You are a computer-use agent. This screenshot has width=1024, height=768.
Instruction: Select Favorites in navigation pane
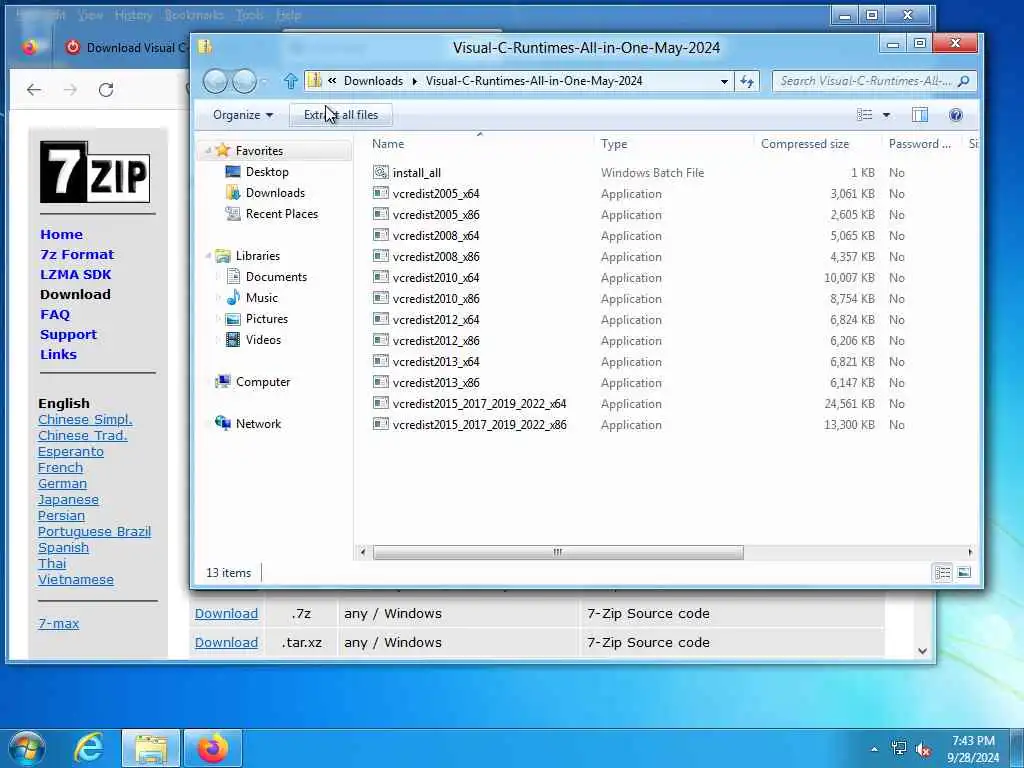point(259,151)
